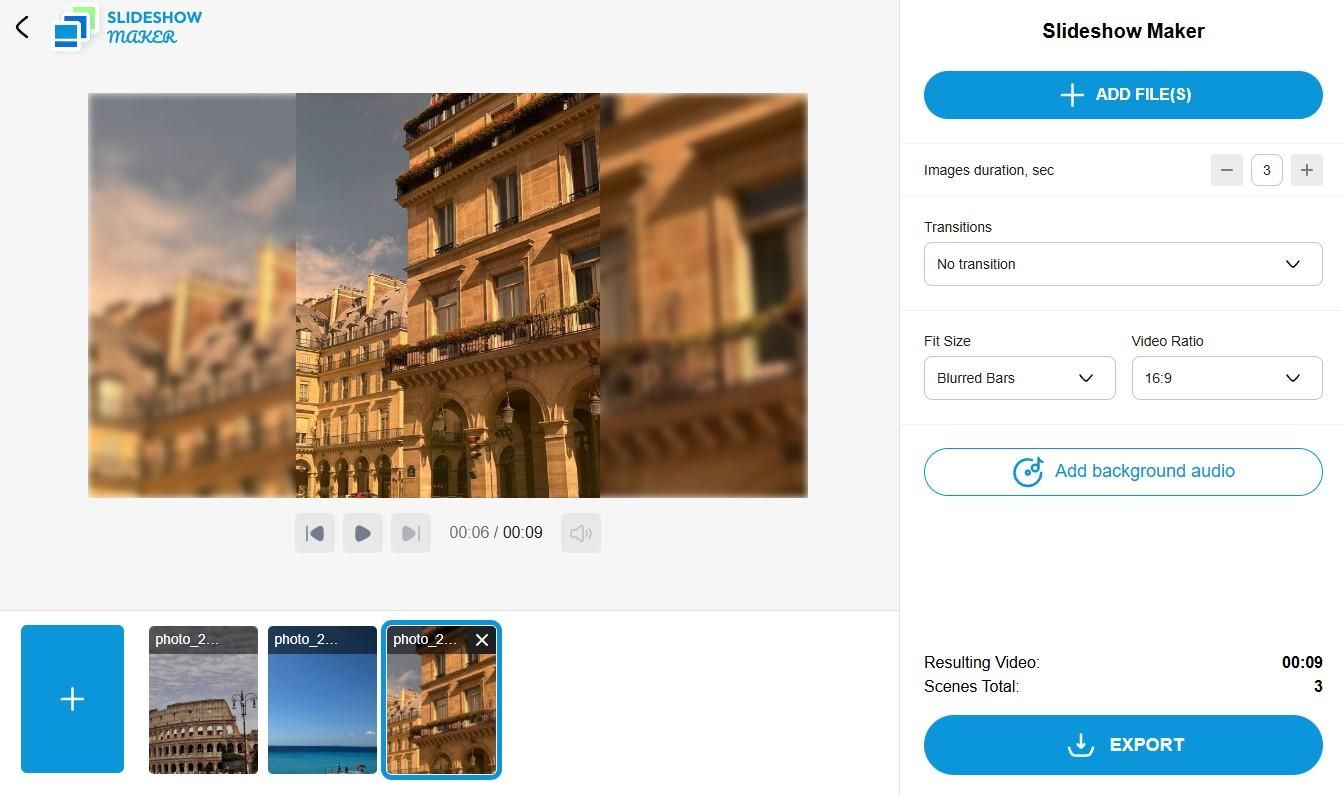Select the blue sea photo thumbnail
The width and height of the screenshot is (1342, 796).
(322, 700)
